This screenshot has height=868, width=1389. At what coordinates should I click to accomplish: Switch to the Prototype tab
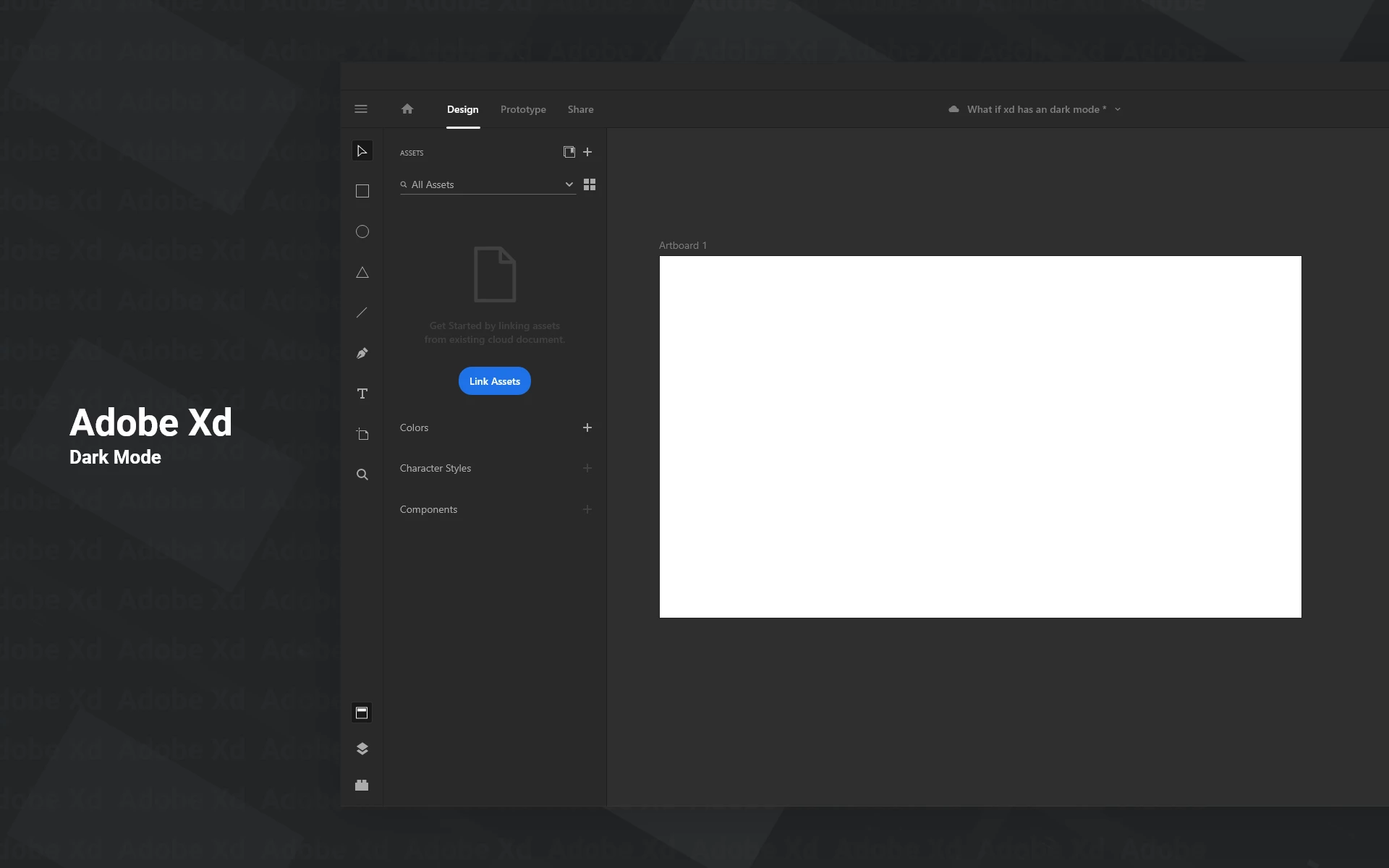coord(523,109)
